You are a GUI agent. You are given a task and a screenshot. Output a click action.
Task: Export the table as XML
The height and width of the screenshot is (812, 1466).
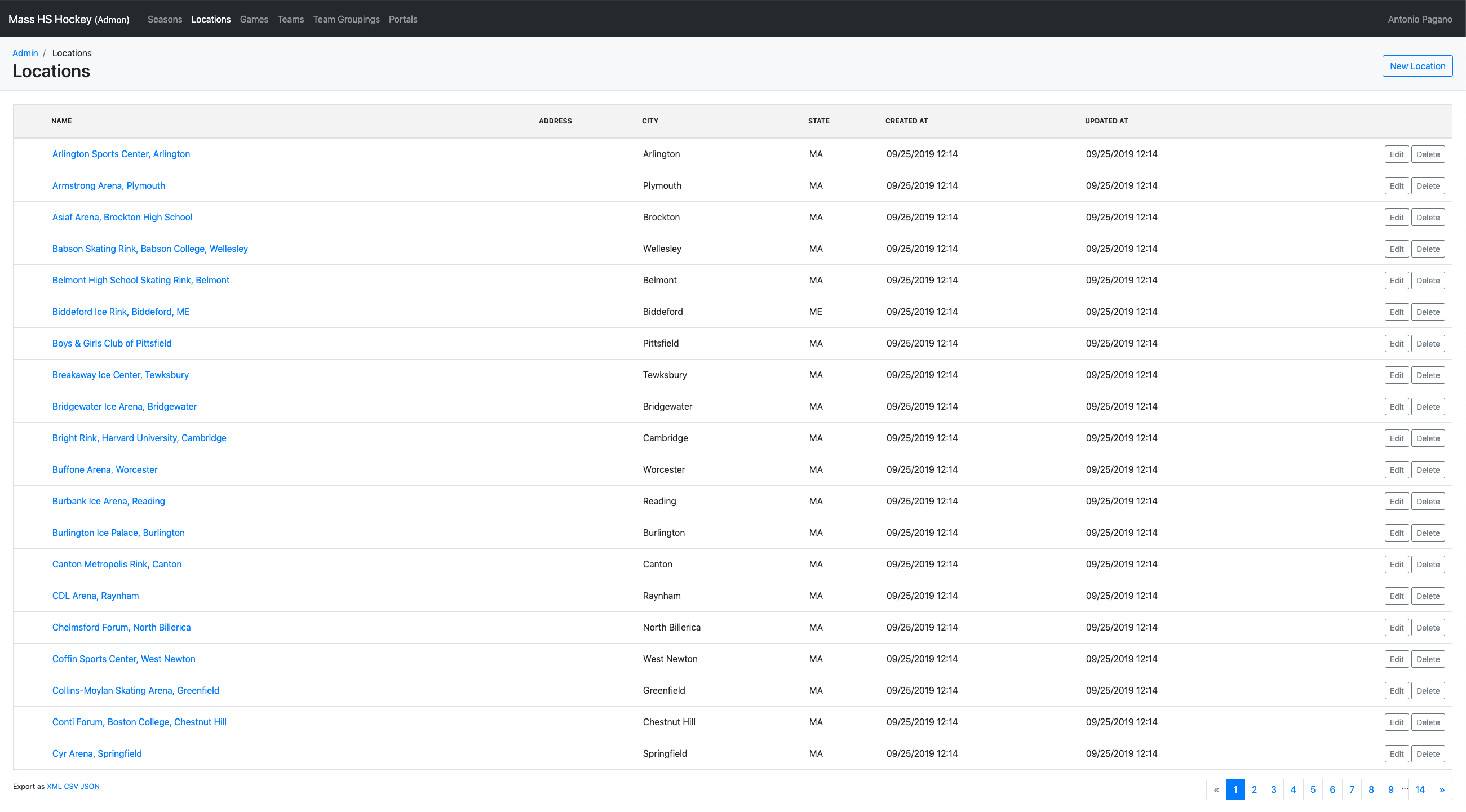point(54,786)
